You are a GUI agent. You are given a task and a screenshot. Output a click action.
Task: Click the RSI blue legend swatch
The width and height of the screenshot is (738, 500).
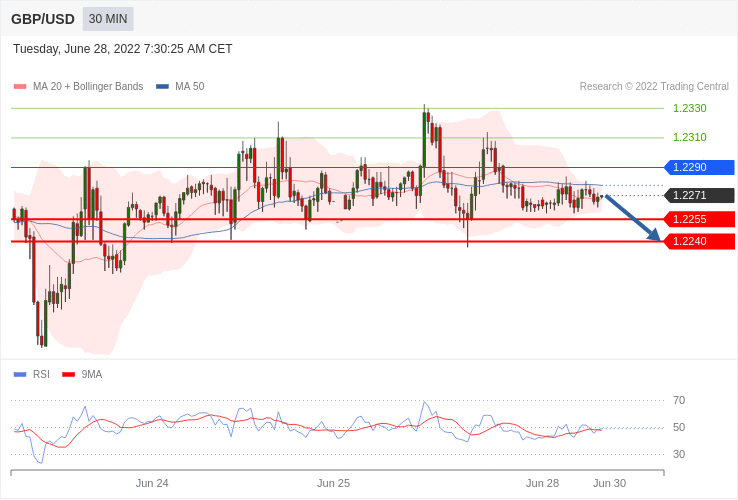pyautogui.click(x=20, y=375)
